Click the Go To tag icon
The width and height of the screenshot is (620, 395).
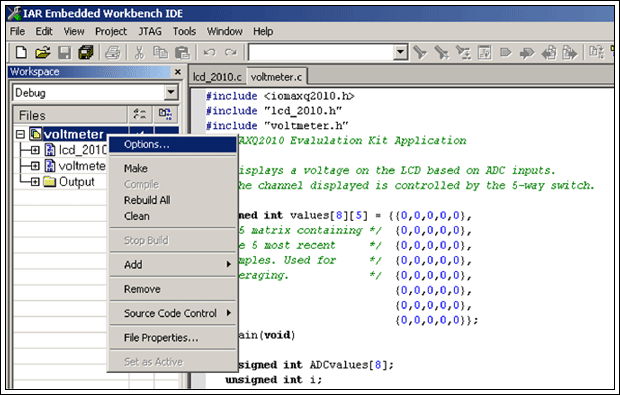506,52
